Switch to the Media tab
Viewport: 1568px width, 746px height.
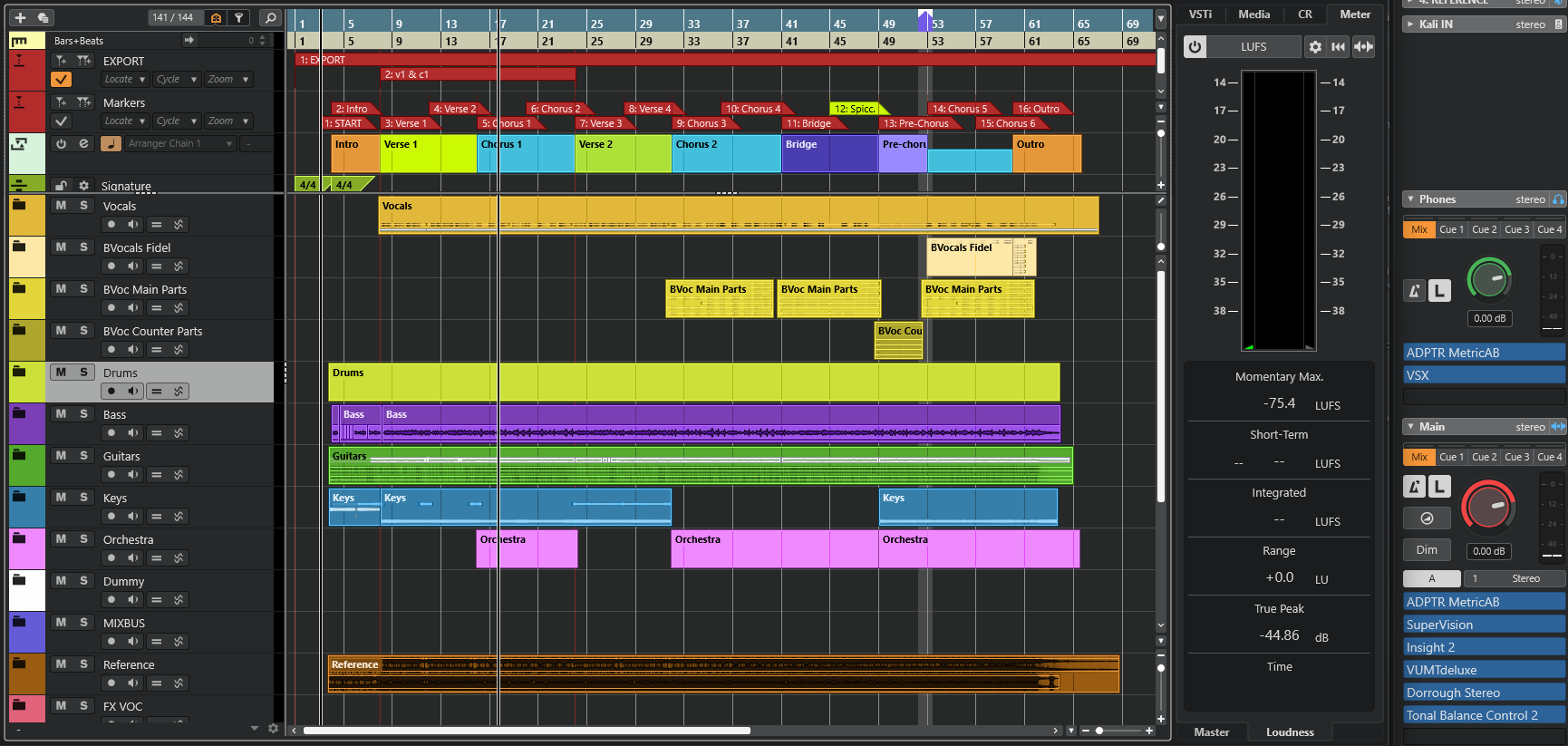[1253, 15]
